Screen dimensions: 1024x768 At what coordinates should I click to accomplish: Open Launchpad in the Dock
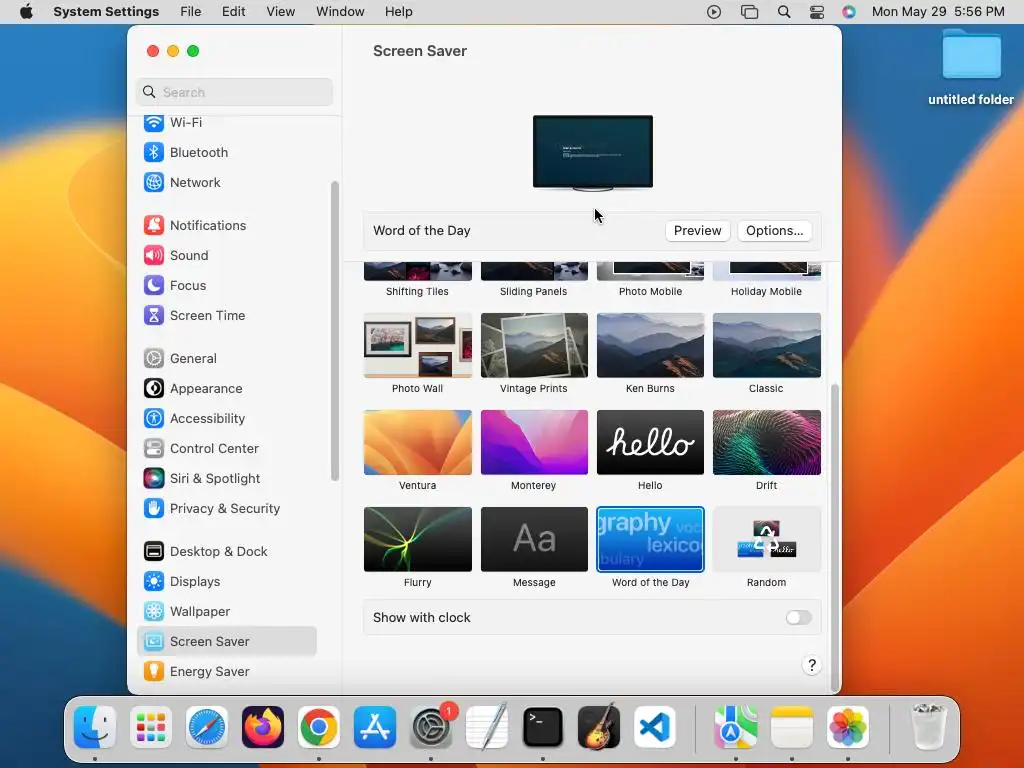pos(151,727)
